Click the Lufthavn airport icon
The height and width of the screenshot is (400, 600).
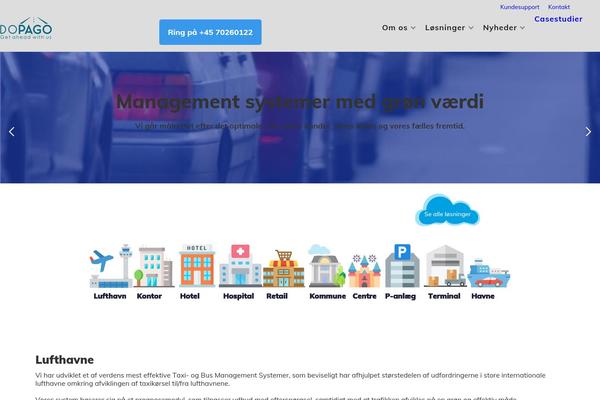pos(111,266)
